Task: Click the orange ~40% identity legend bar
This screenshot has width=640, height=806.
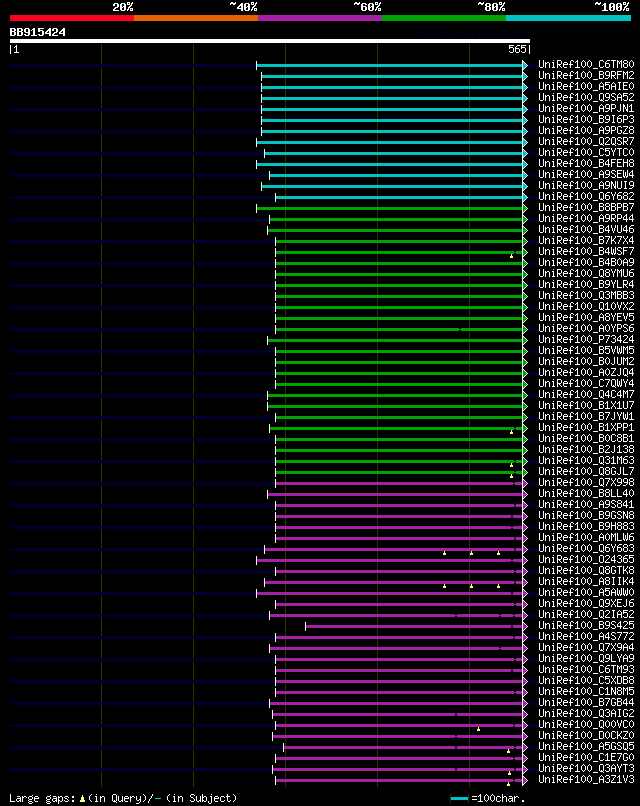Action: (x=196, y=18)
